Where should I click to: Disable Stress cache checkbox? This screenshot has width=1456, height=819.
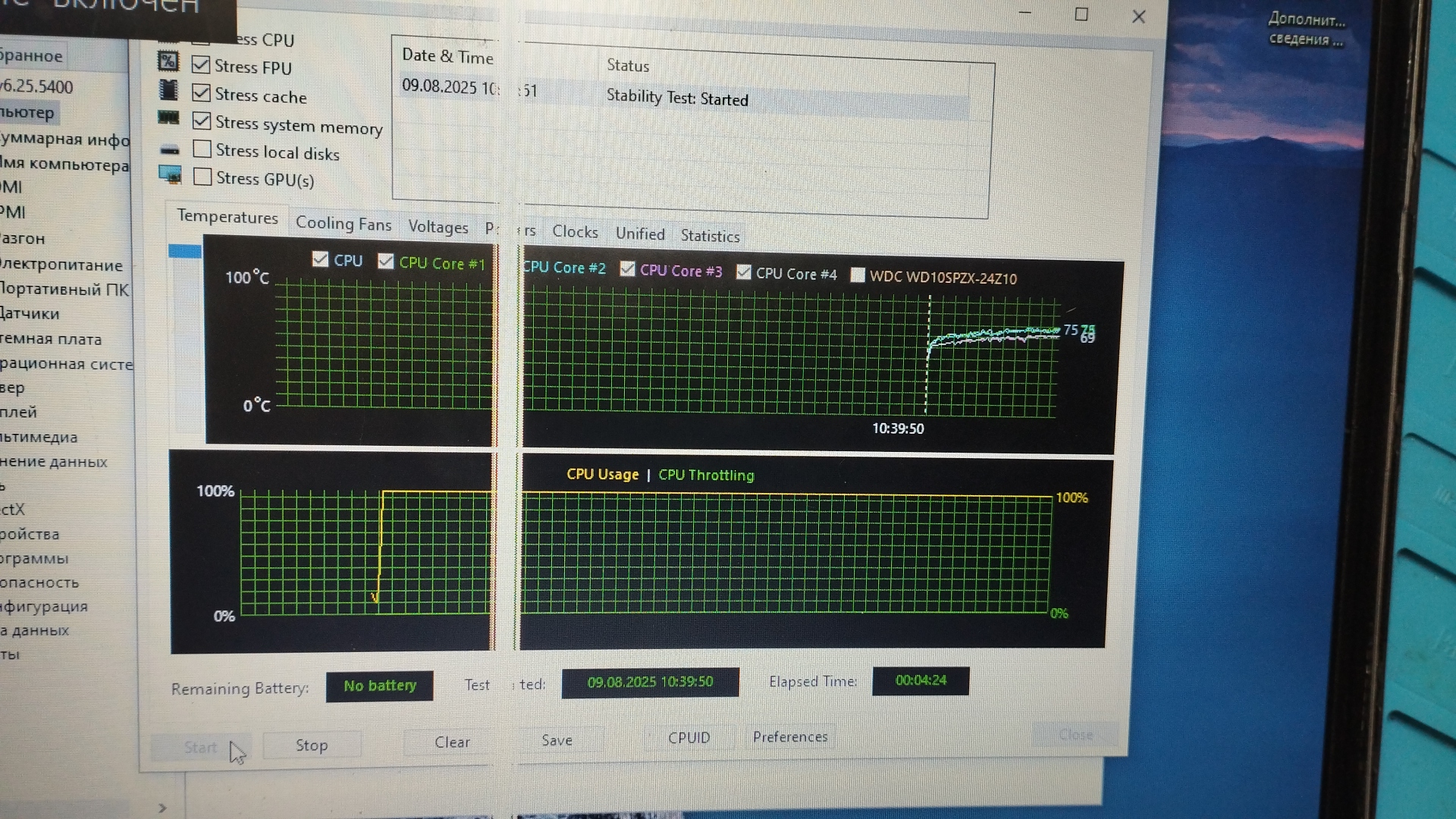pyautogui.click(x=201, y=93)
